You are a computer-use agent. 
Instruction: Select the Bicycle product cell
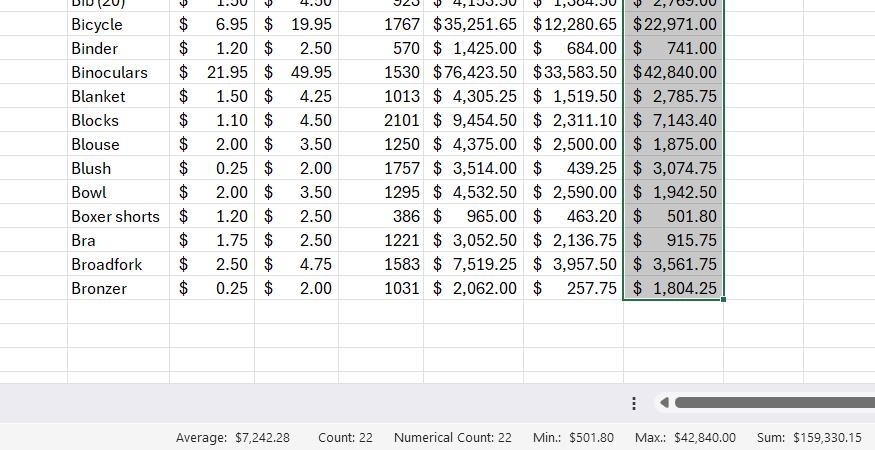(118, 25)
